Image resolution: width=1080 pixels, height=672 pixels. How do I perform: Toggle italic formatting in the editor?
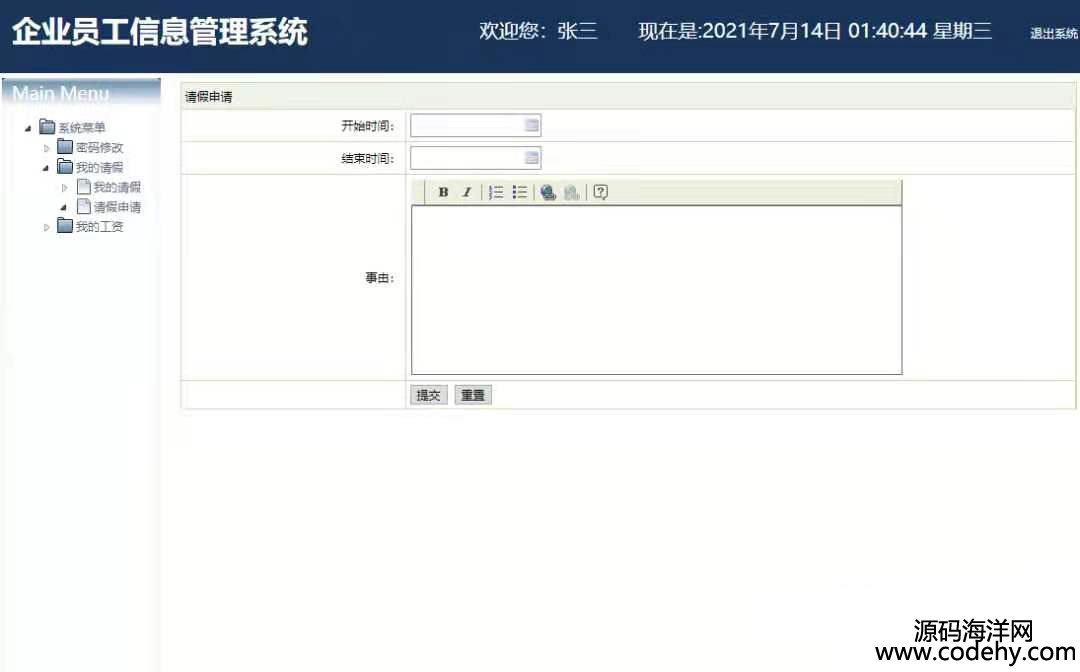tap(466, 193)
